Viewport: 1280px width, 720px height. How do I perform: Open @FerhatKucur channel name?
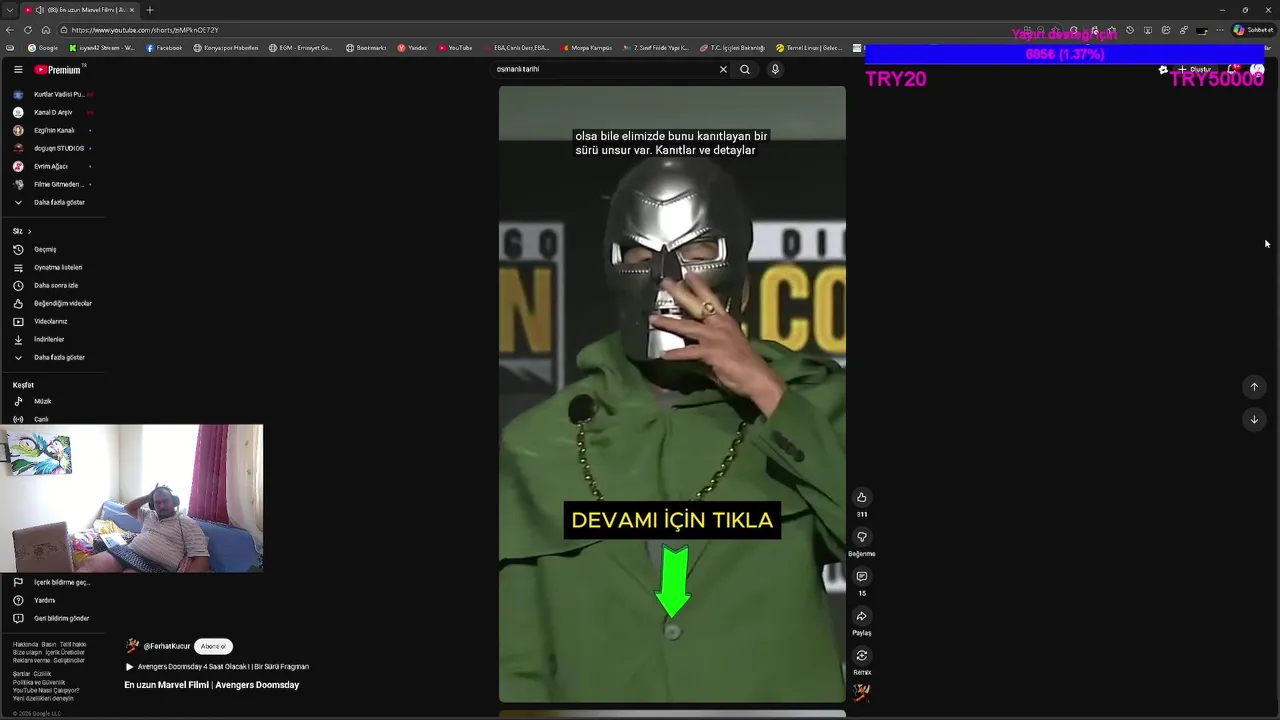(x=166, y=646)
